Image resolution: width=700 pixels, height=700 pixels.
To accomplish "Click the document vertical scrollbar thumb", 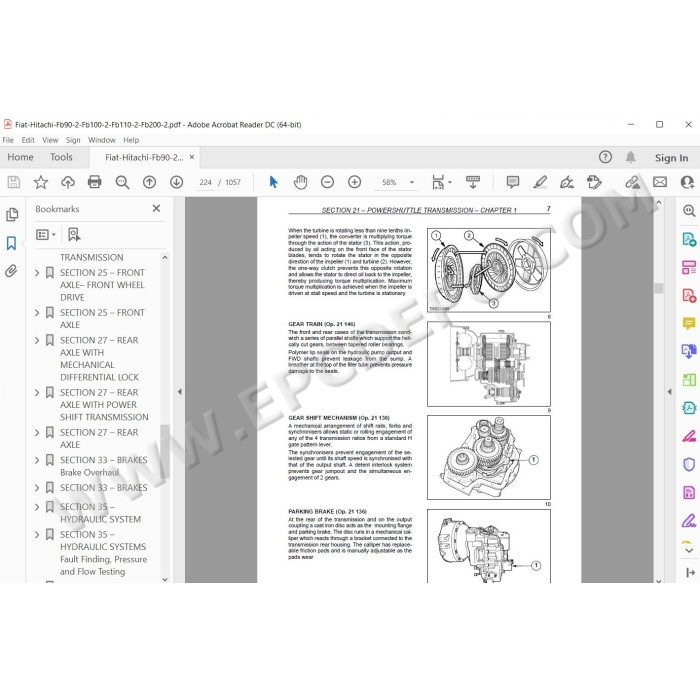I will tap(659, 288).
